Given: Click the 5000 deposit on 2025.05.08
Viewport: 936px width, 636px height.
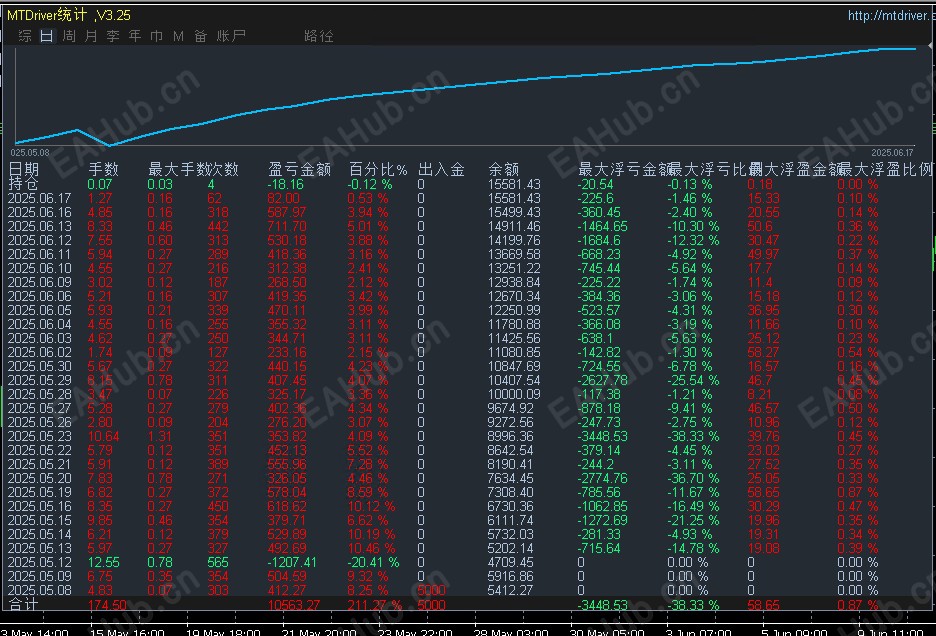Looking at the screenshot, I should coord(432,590).
